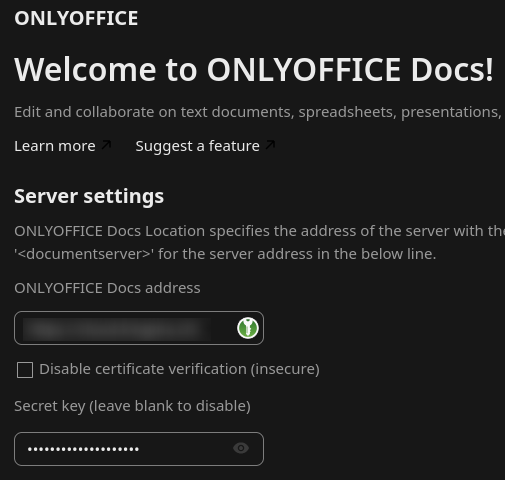The height and width of the screenshot is (480, 505).
Task: Click the '<documentserver>' text line
Action: 225,254
